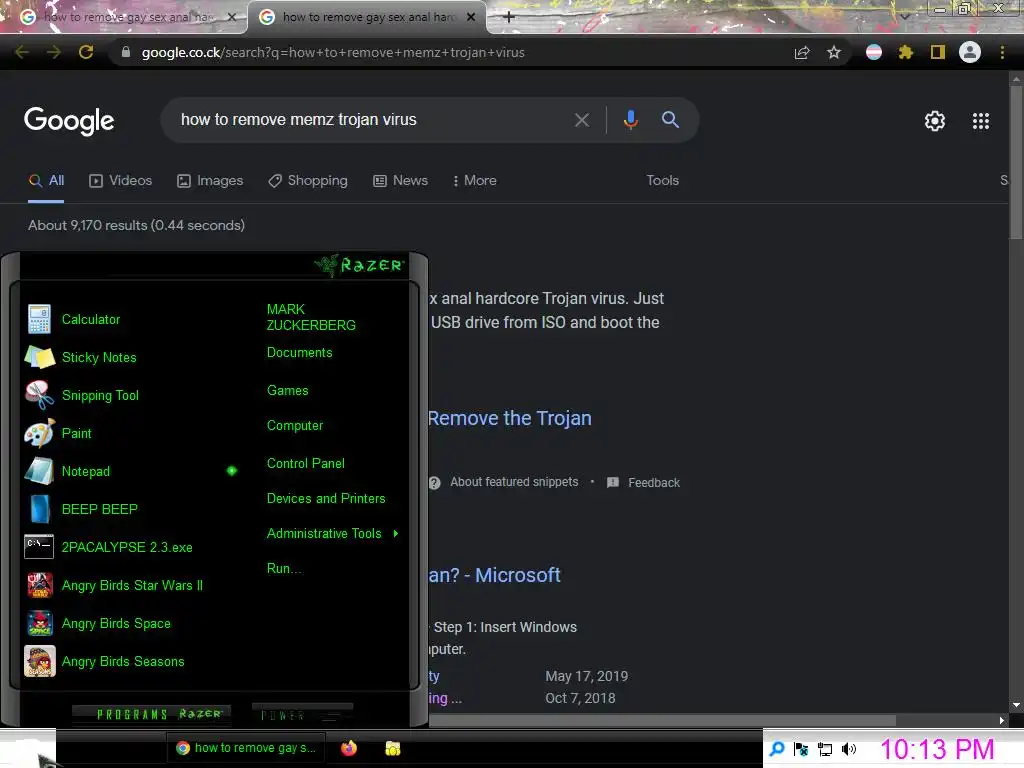This screenshot has height=768, width=1024.
Task: Toggle the browser side panel
Action: (x=938, y=52)
